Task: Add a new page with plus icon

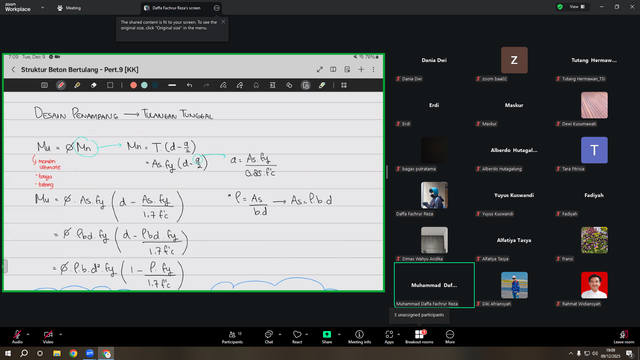Action: tap(361, 70)
